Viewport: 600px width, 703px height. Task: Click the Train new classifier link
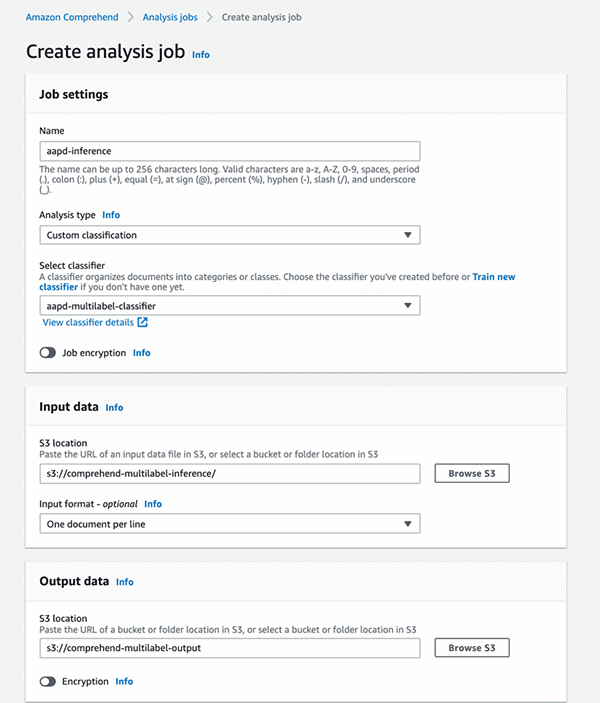493,277
